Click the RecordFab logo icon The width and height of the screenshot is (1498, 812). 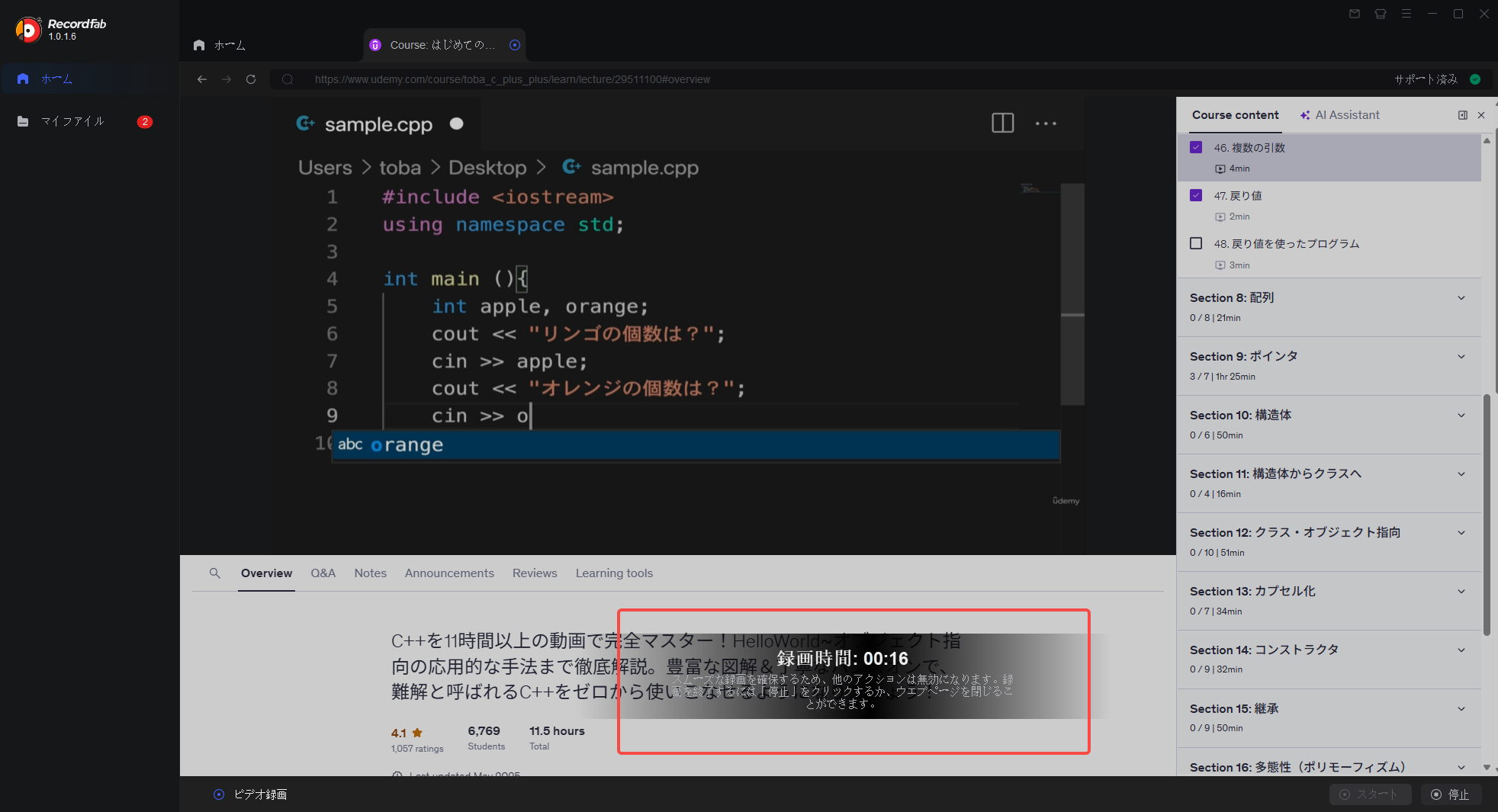[x=28, y=30]
